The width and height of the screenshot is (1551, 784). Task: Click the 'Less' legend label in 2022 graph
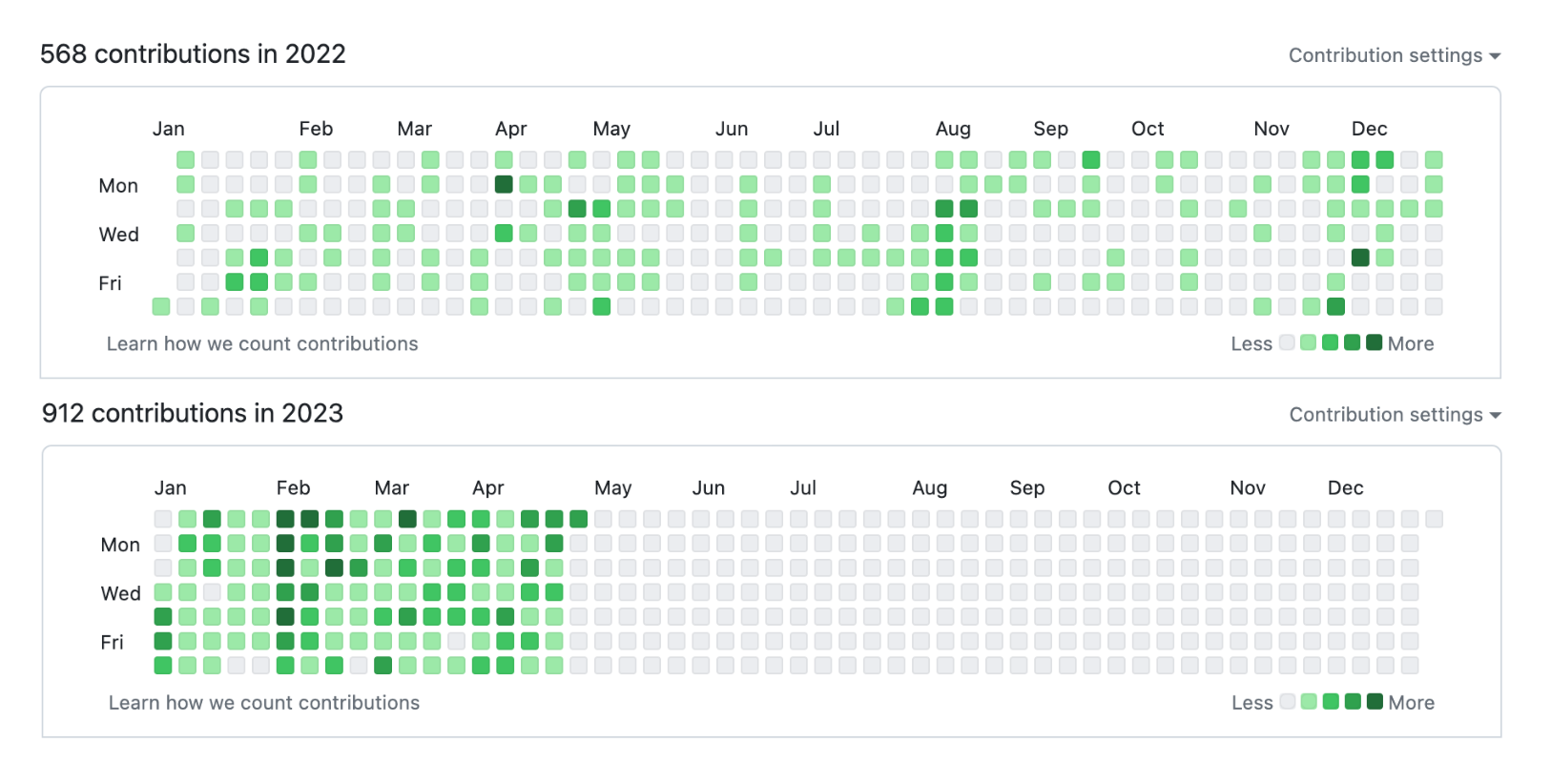click(x=1251, y=344)
